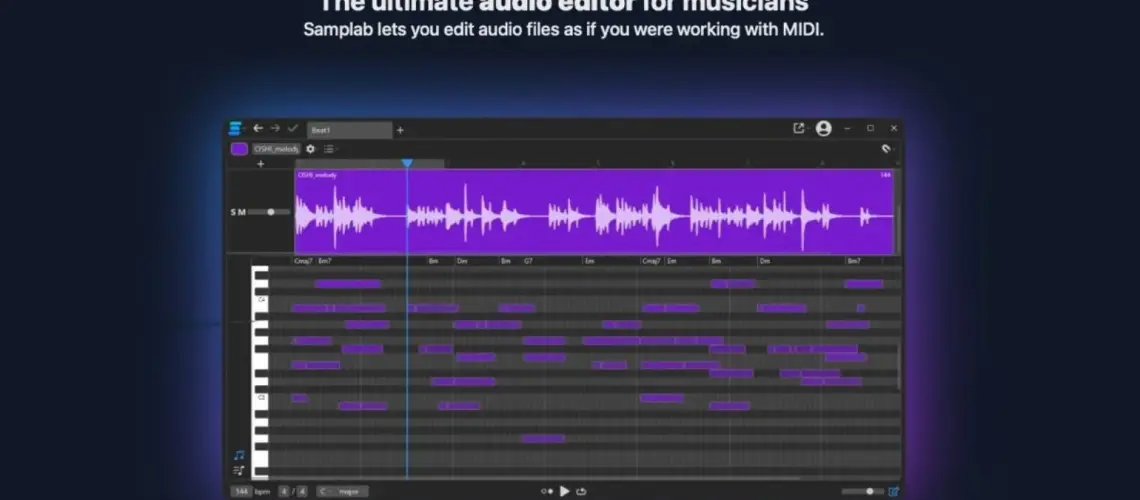Screen dimensions: 1140x500
Task: Toggle the snap magnet icon
Action: pos(886,149)
